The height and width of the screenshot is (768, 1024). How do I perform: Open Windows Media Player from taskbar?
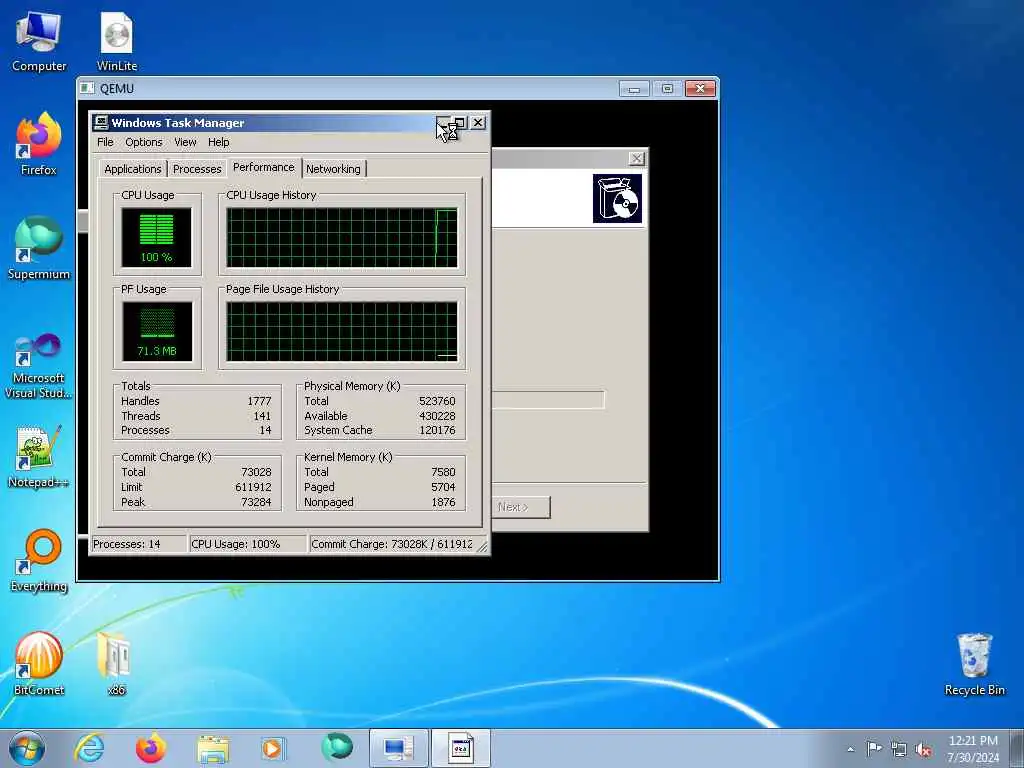pos(272,748)
